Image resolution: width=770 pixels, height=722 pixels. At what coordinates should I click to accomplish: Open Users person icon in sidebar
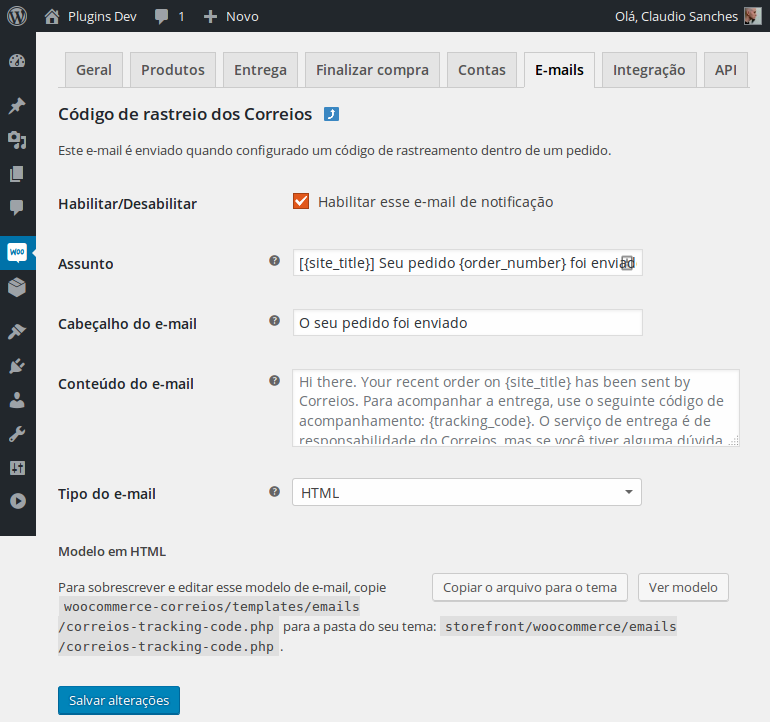coord(17,400)
